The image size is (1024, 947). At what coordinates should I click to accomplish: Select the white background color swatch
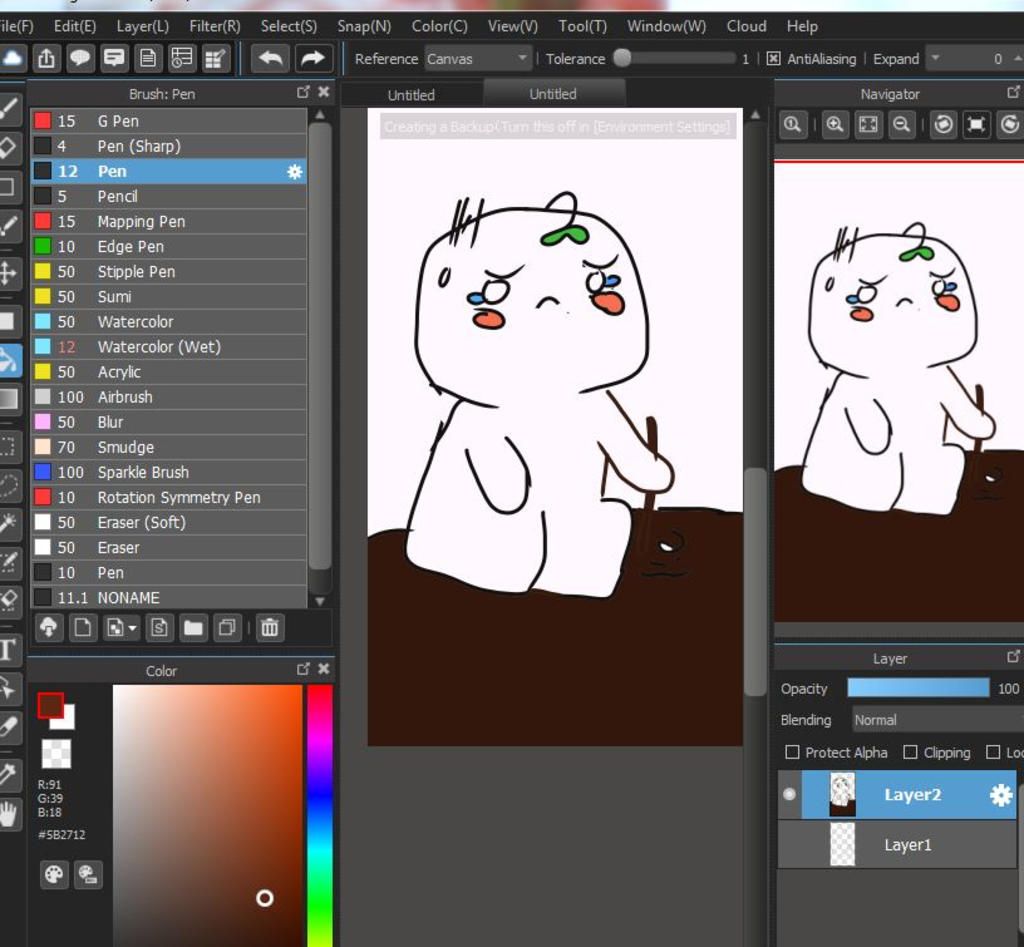tap(67, 721)
